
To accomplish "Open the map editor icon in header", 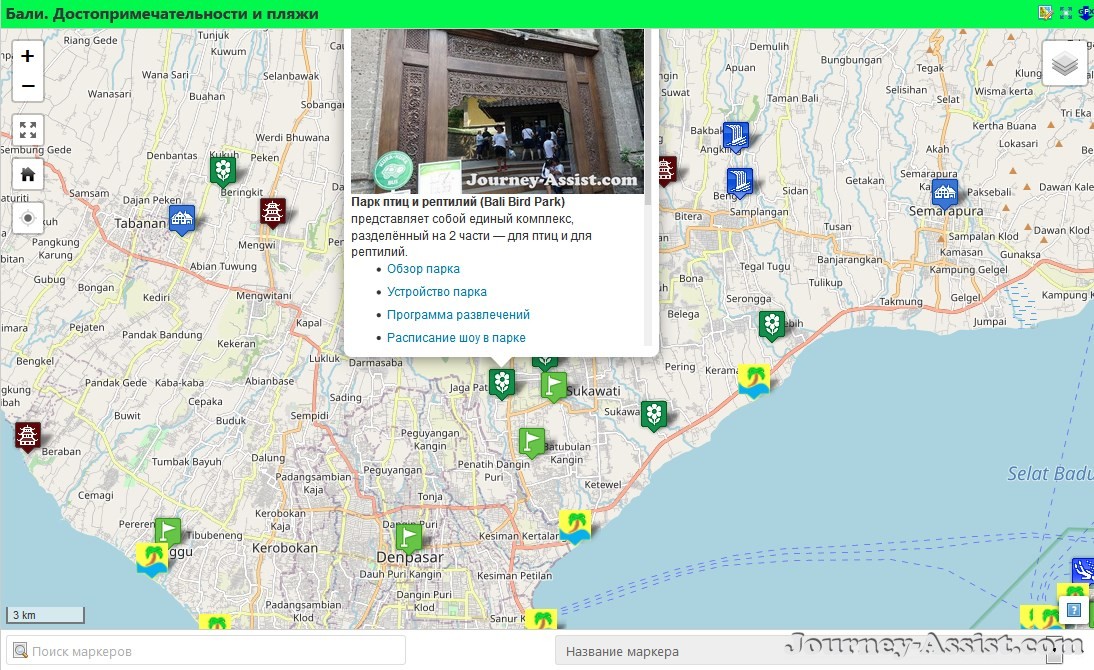I will coord(1044,13).
